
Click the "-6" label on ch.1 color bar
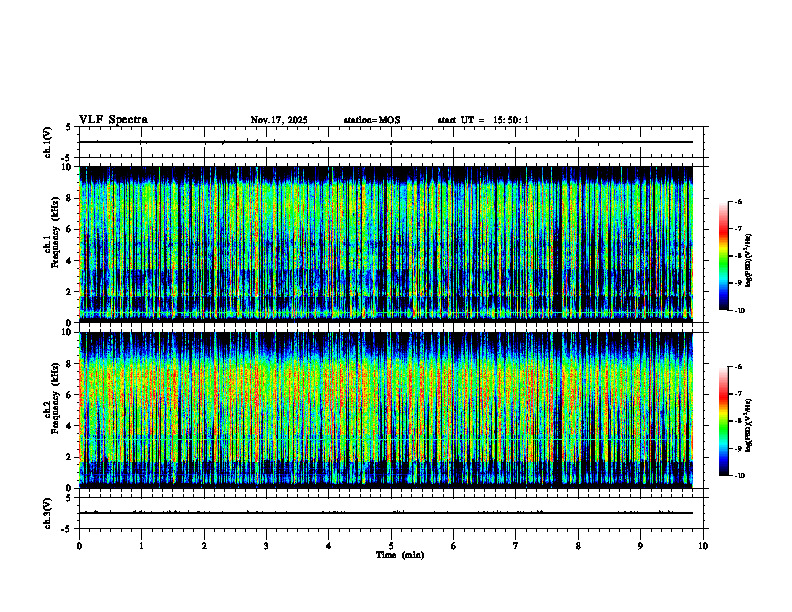(738, 202)
